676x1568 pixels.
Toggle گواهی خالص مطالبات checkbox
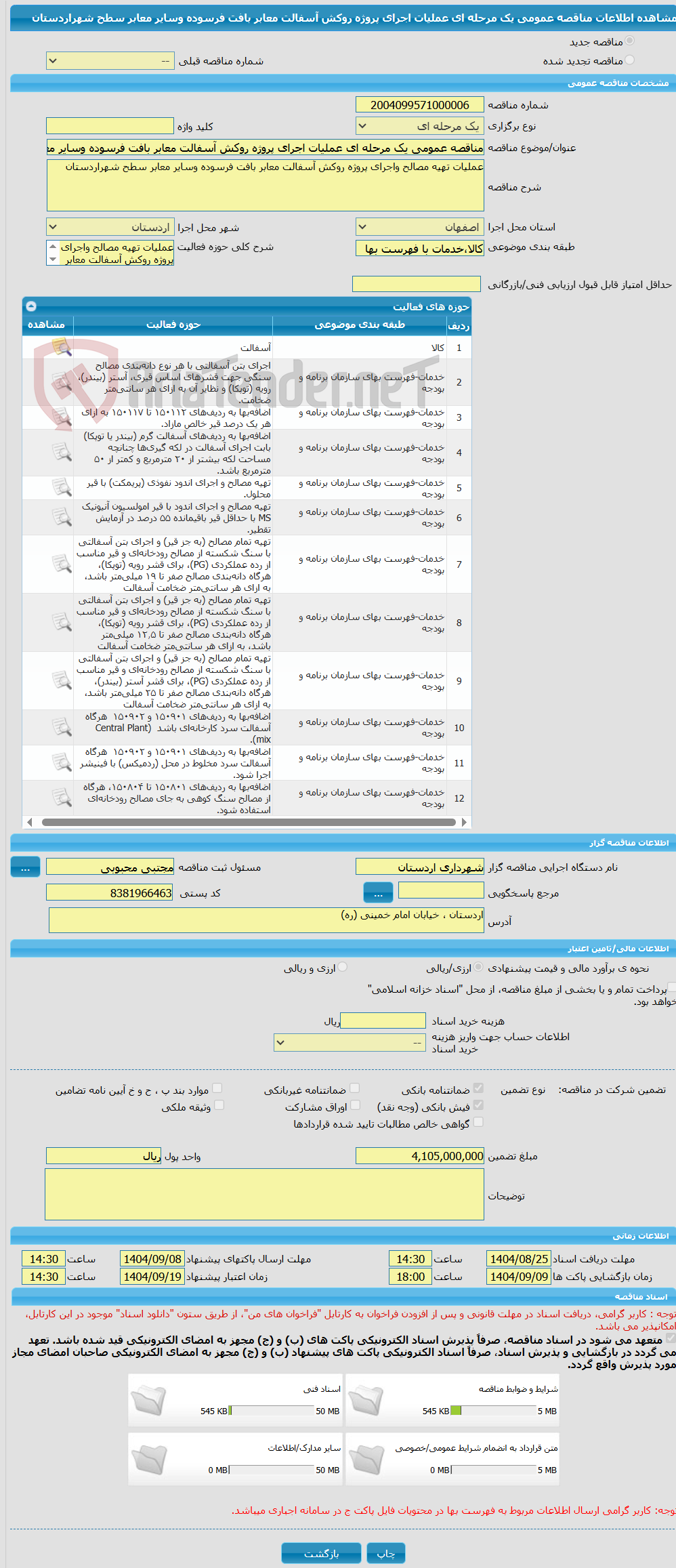(x=478, y=1122)
